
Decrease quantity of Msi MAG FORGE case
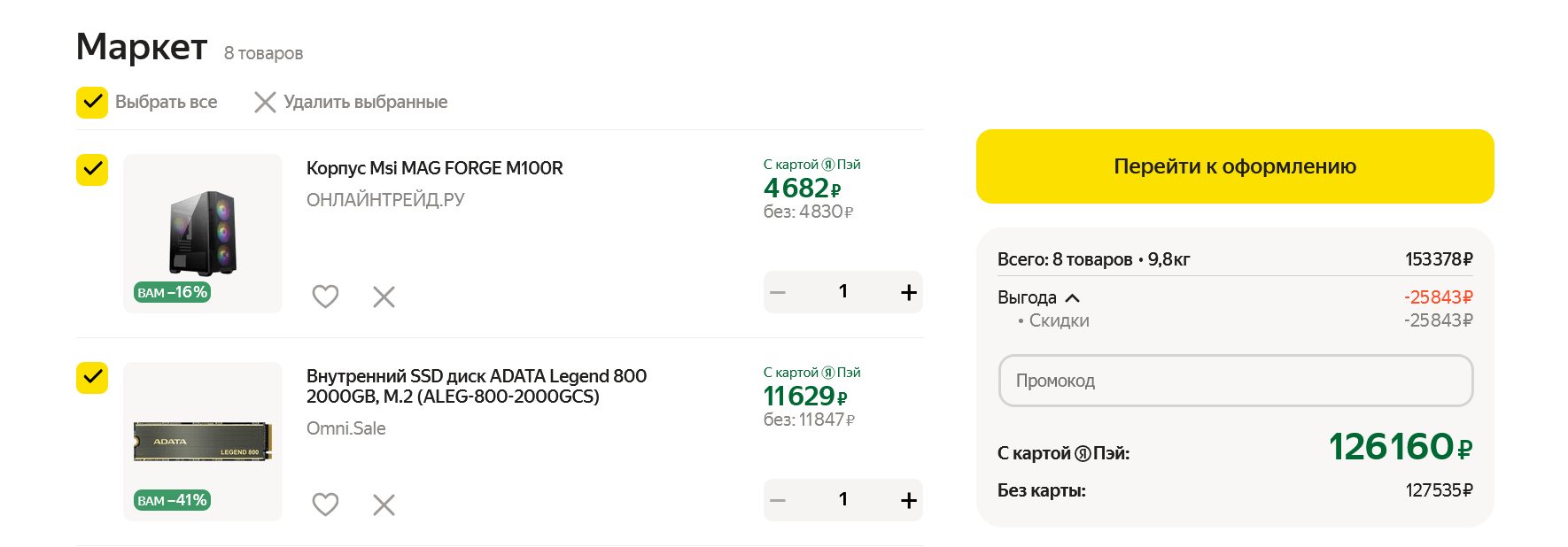click(x=778, y=292)
